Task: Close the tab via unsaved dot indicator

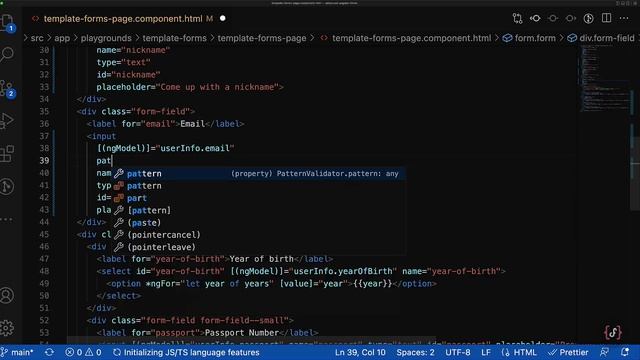Action: 222,18
